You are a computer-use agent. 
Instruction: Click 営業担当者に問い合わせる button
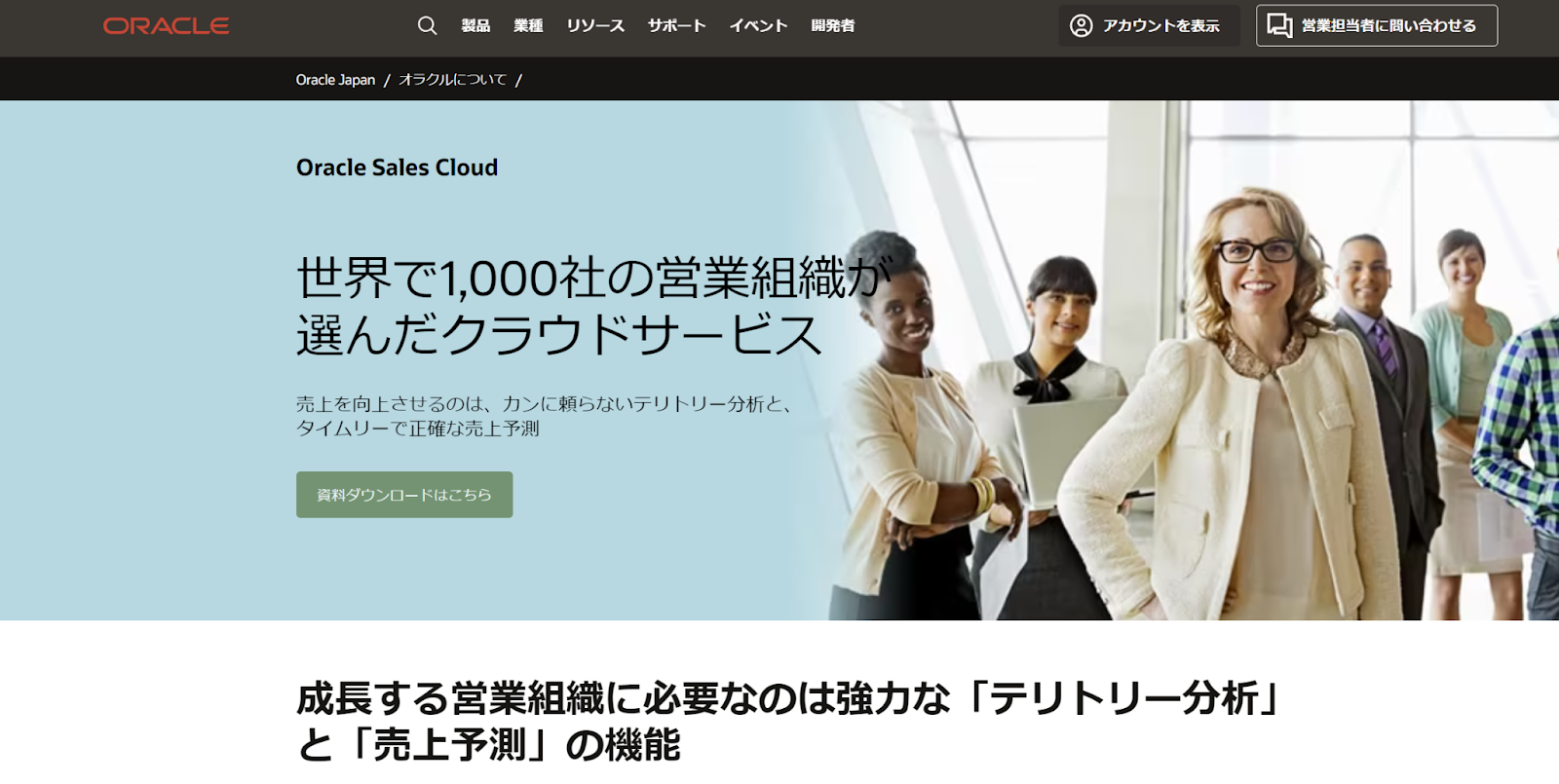(x=1377, y=26)
